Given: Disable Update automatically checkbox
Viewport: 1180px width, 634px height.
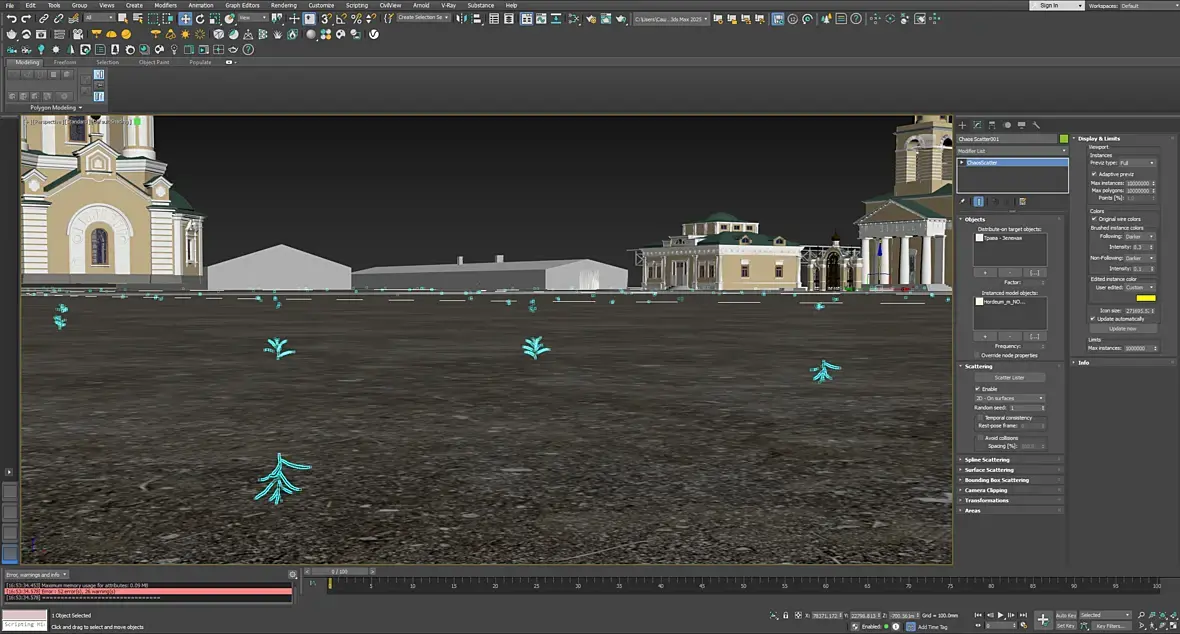Looking at the screenshot, I should point(1093,319).
